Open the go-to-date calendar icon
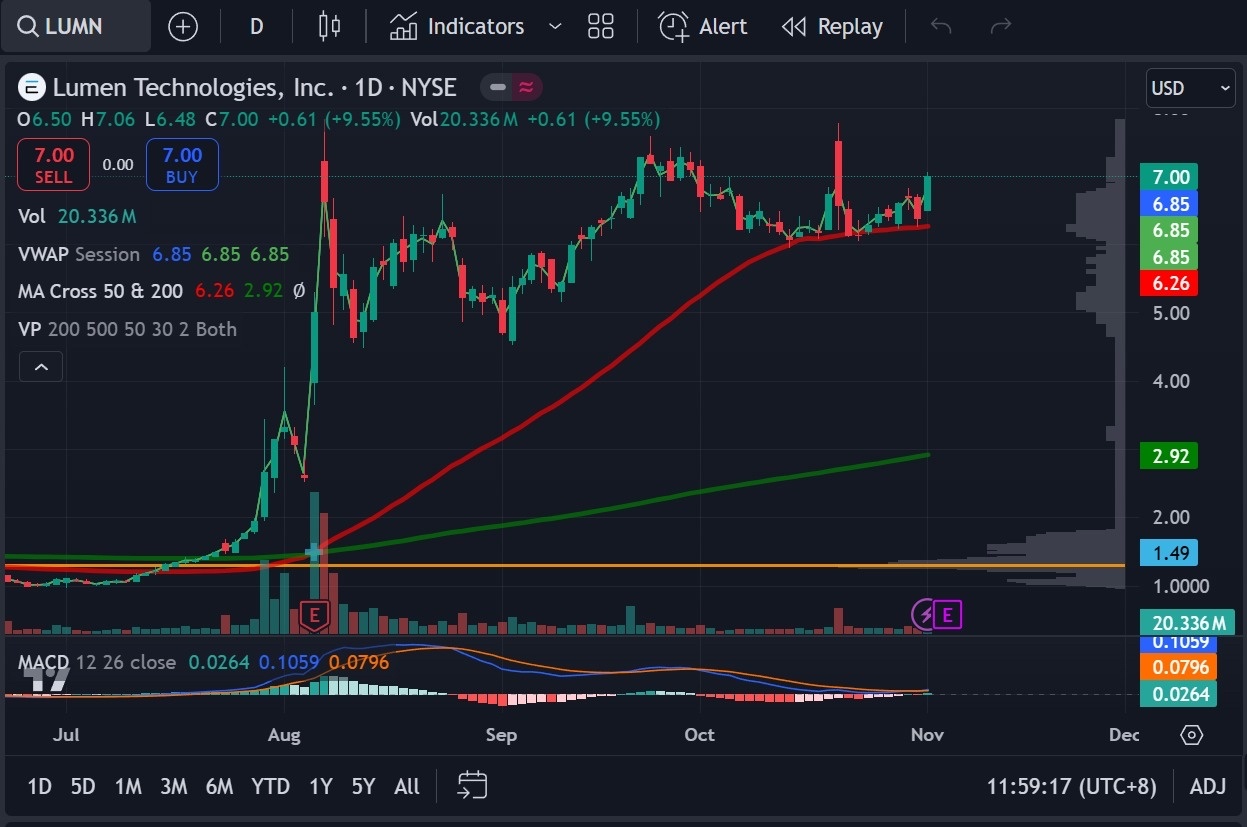The image size is (1247, 827). pyautogui.click(x=472, y=786)
